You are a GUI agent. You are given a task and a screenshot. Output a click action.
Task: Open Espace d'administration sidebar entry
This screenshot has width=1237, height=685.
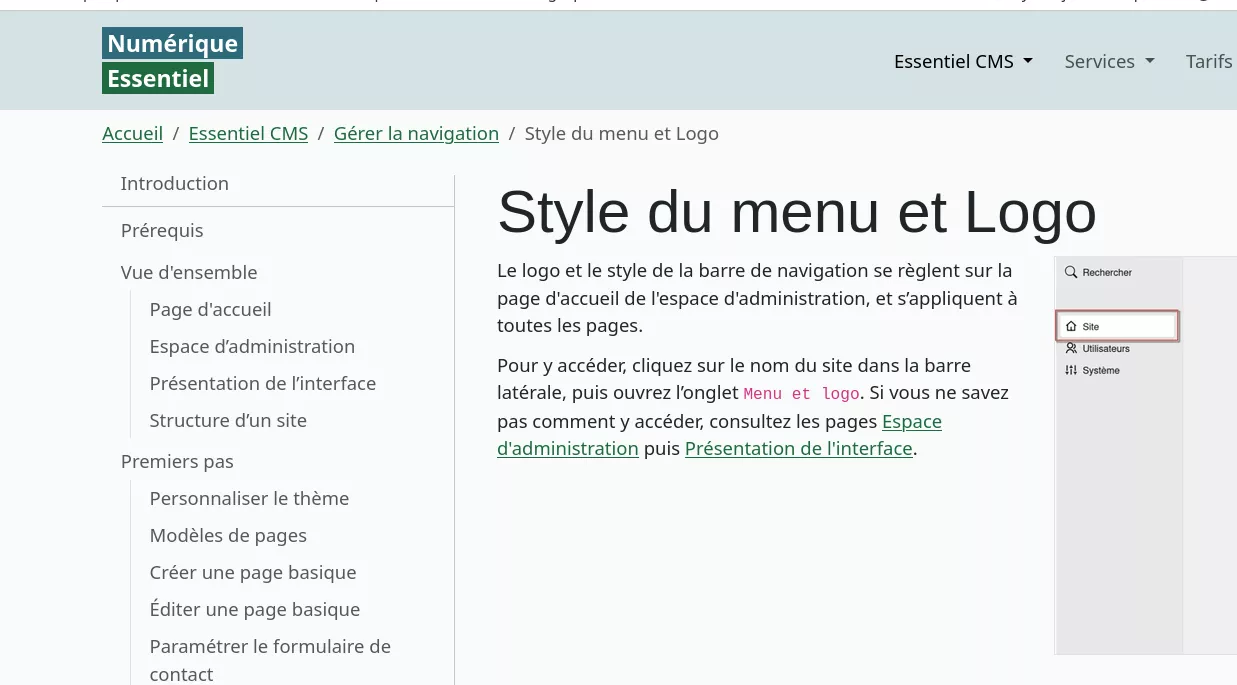(252, 346)
